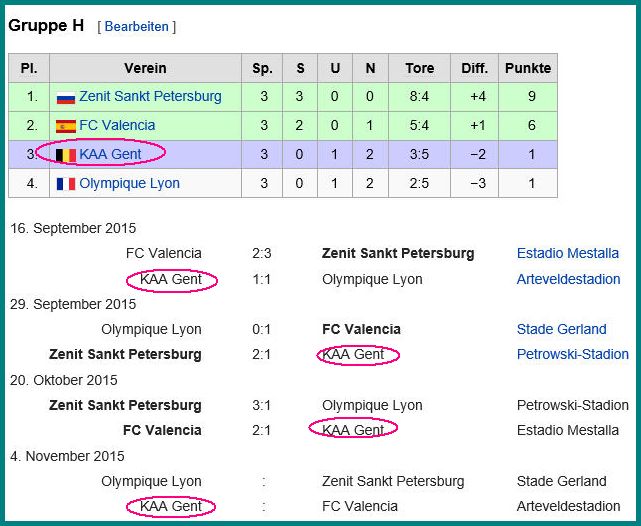Viewport: 641px width, 526px height.
Task: Follow the KAA Gent link in the standings table
Action: tap(110, 154)
